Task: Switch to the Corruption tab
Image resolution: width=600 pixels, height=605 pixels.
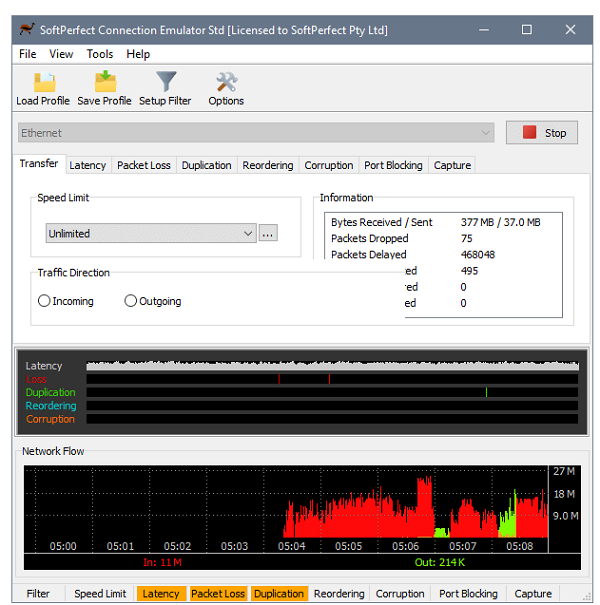Action: pos(329,165)
